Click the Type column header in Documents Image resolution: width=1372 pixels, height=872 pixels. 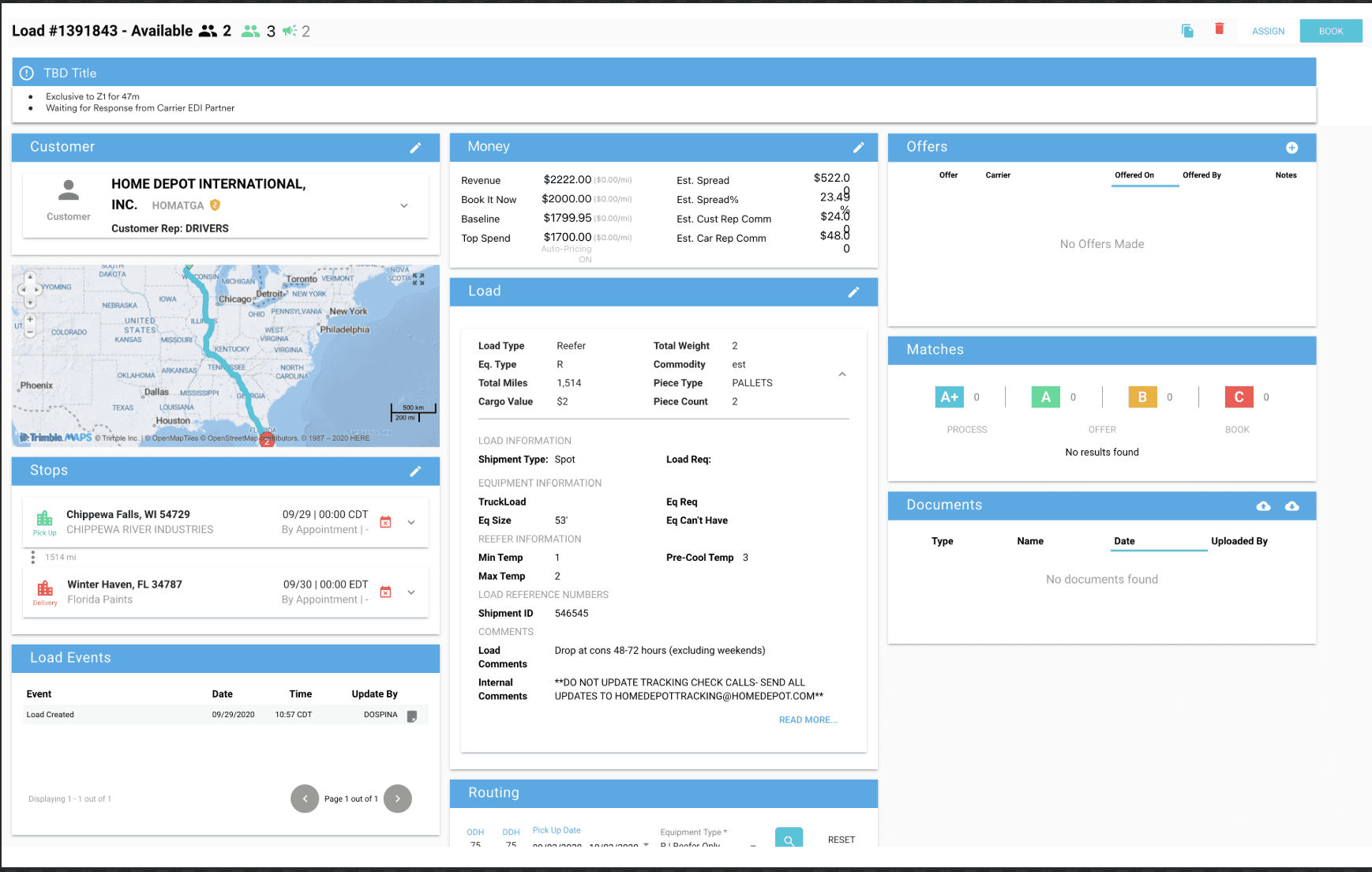click(942, 542)
